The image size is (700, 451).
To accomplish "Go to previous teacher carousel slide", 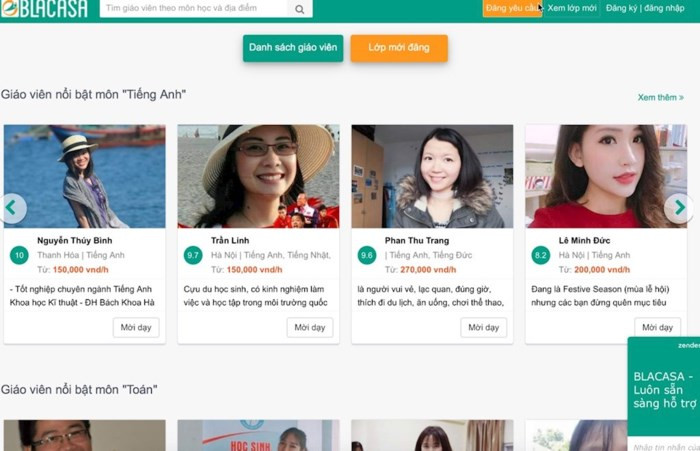I will [14, 208].
